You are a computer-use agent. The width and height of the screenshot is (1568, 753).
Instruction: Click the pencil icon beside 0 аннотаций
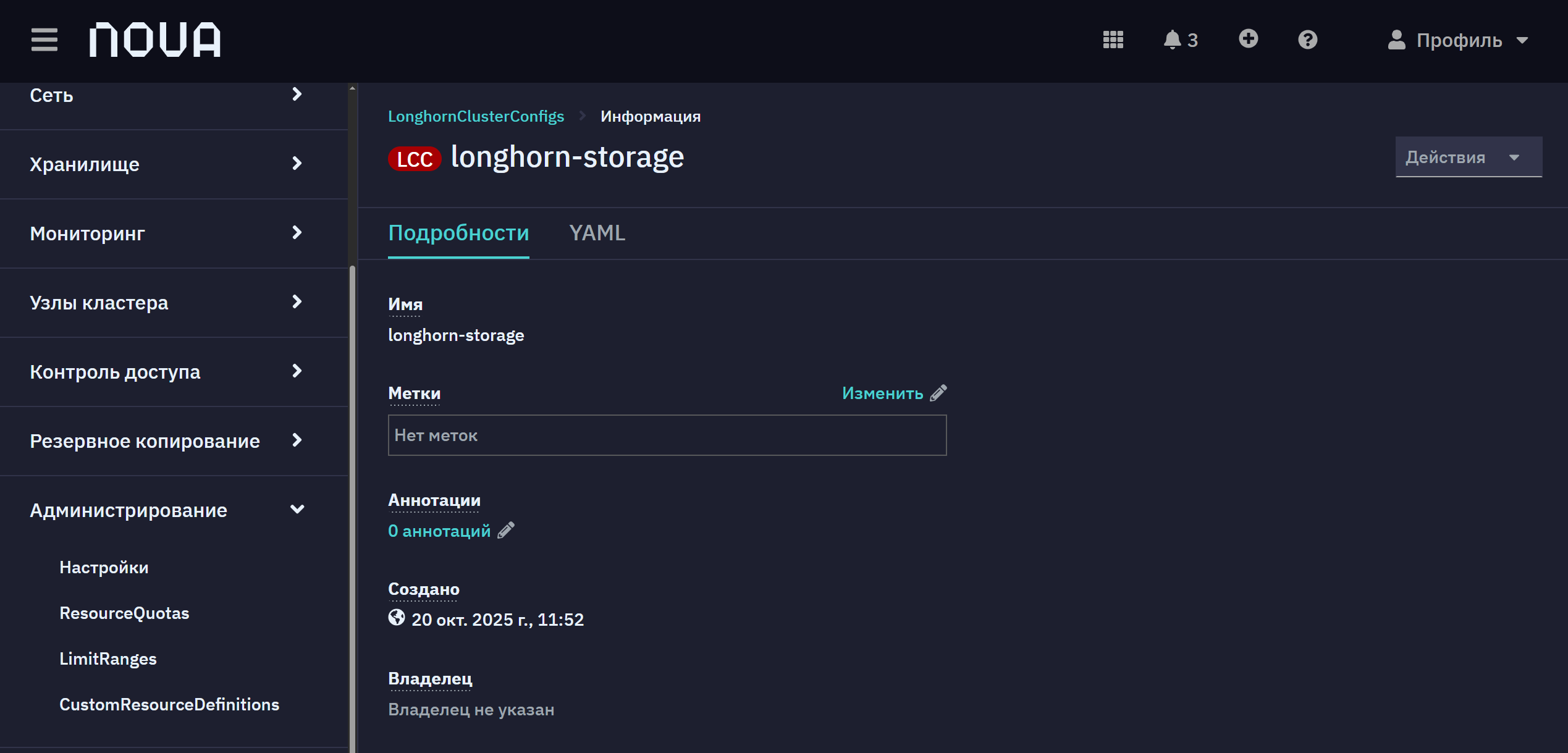tap(506, 531)
